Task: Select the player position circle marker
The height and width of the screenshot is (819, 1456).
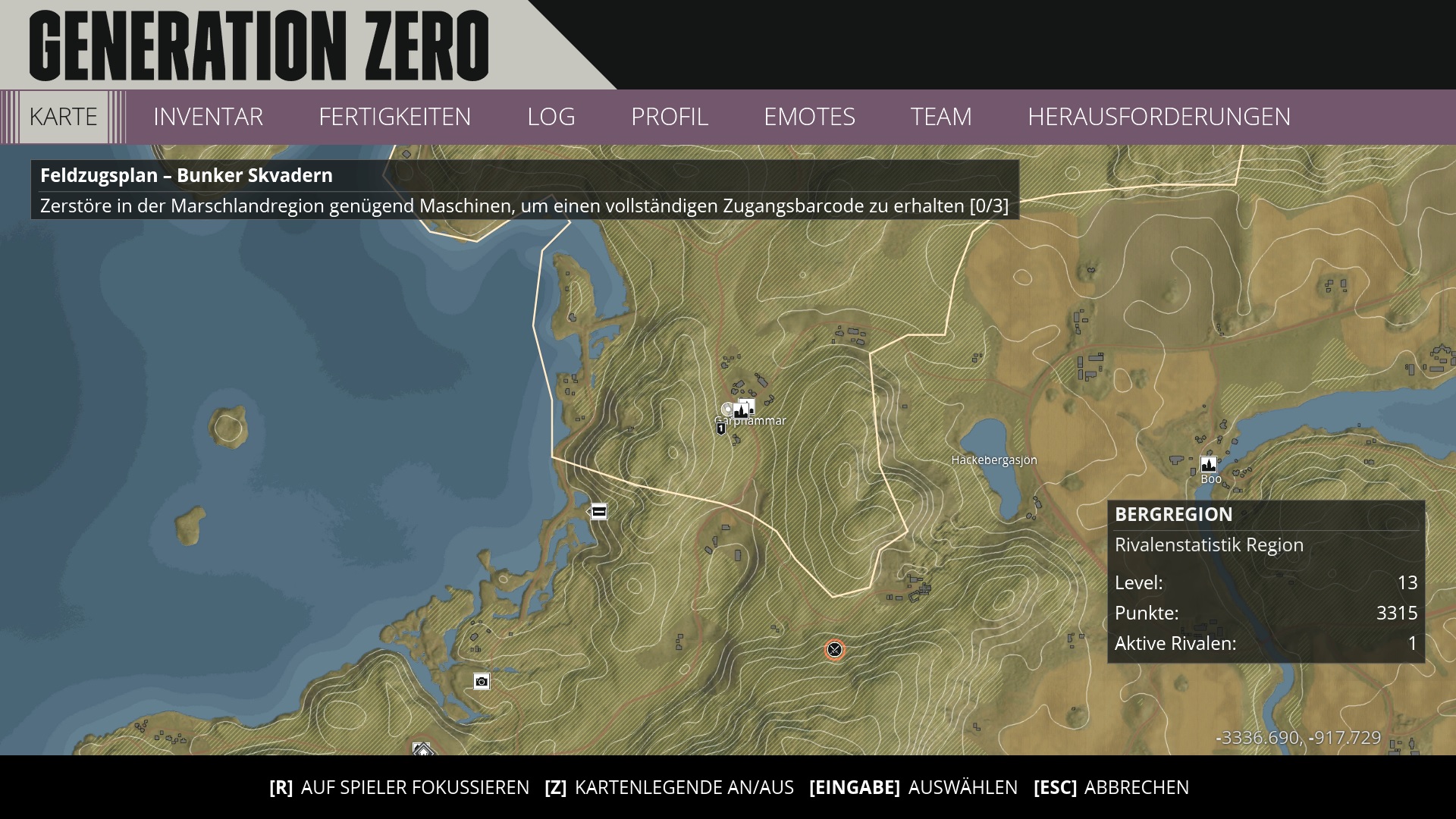Action: [727, 409]
